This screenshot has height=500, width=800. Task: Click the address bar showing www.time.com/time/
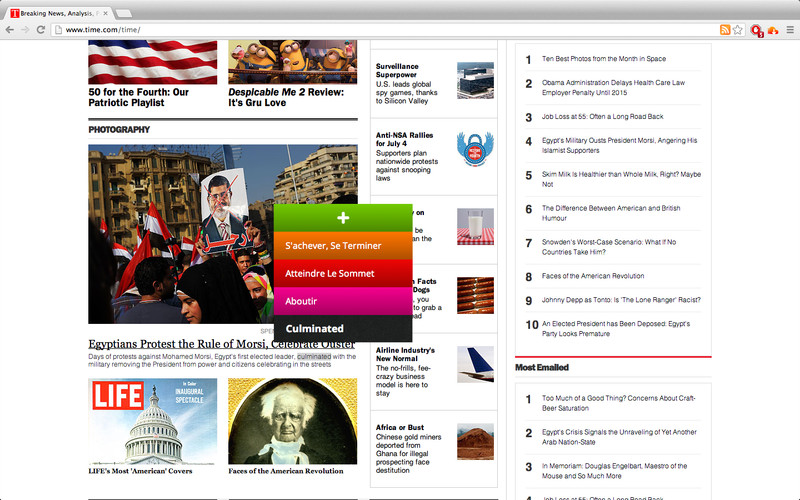point(385,30)
